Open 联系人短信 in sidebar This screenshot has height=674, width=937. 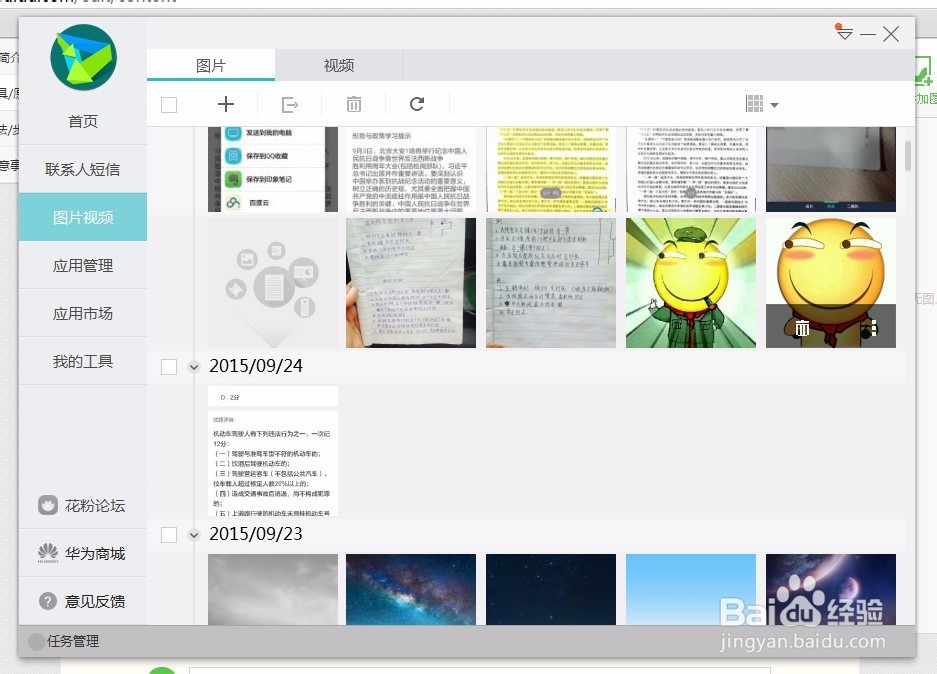83,170
